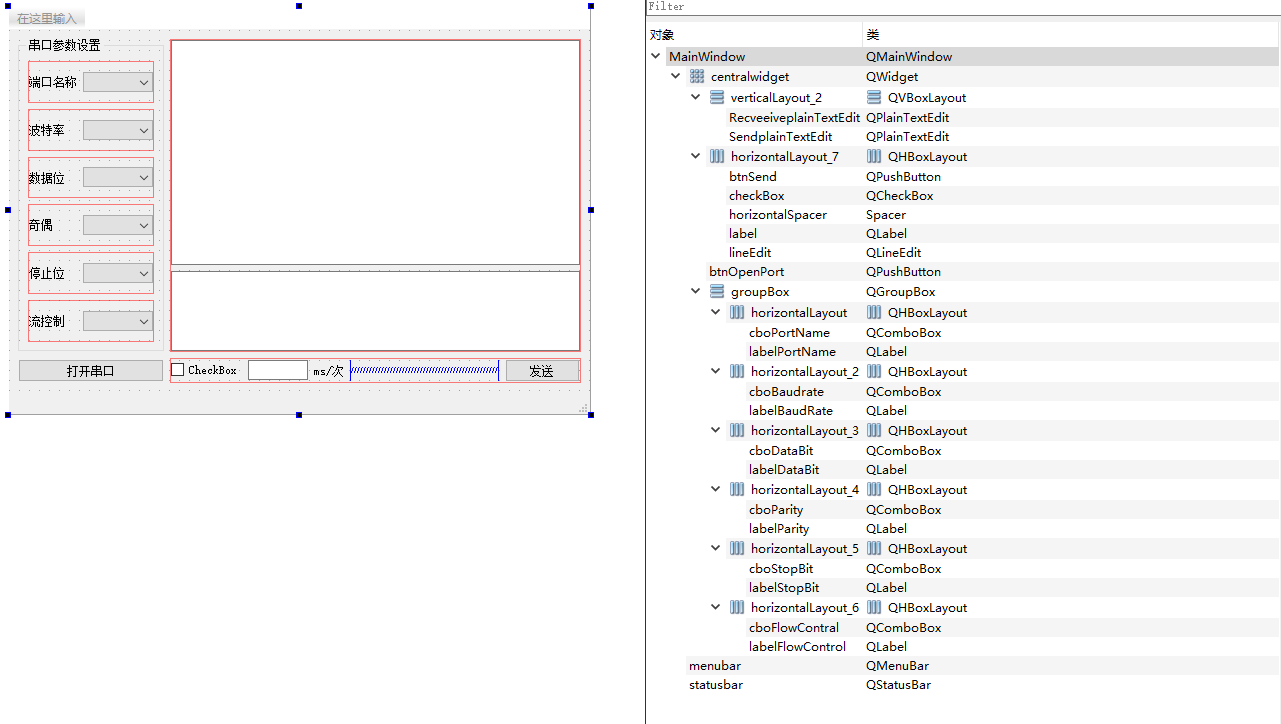Viewport: 1281px width, 724px height.
Task: Click the 发送 button
Action: click(542, 371)
